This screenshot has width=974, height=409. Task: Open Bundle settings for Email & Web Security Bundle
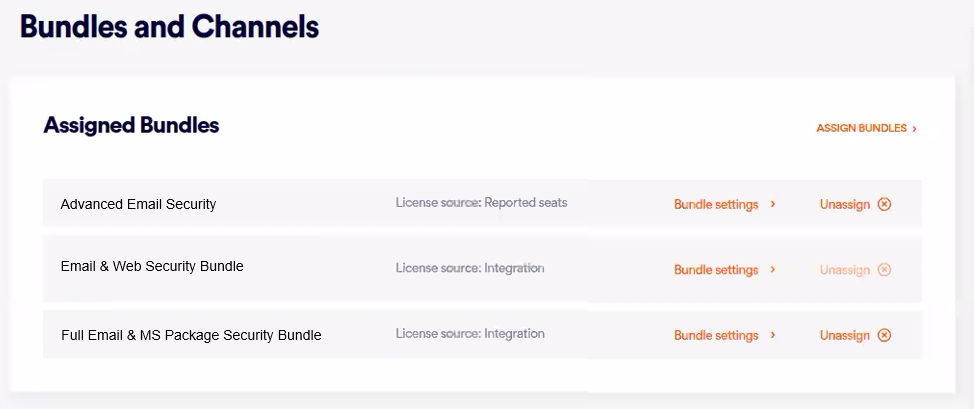click(716, 270)
